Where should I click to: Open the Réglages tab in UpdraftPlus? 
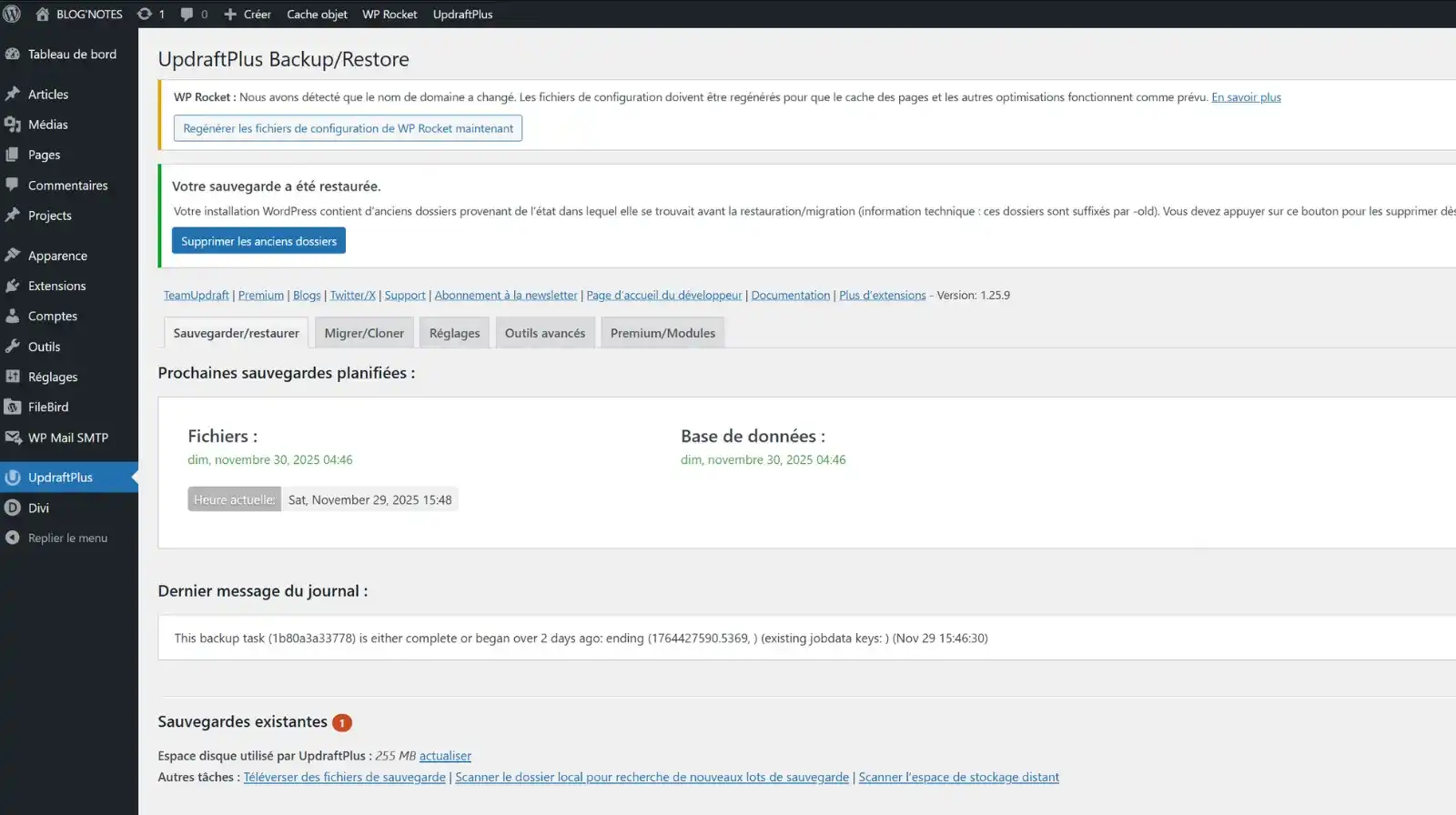[x=454, y=333]
